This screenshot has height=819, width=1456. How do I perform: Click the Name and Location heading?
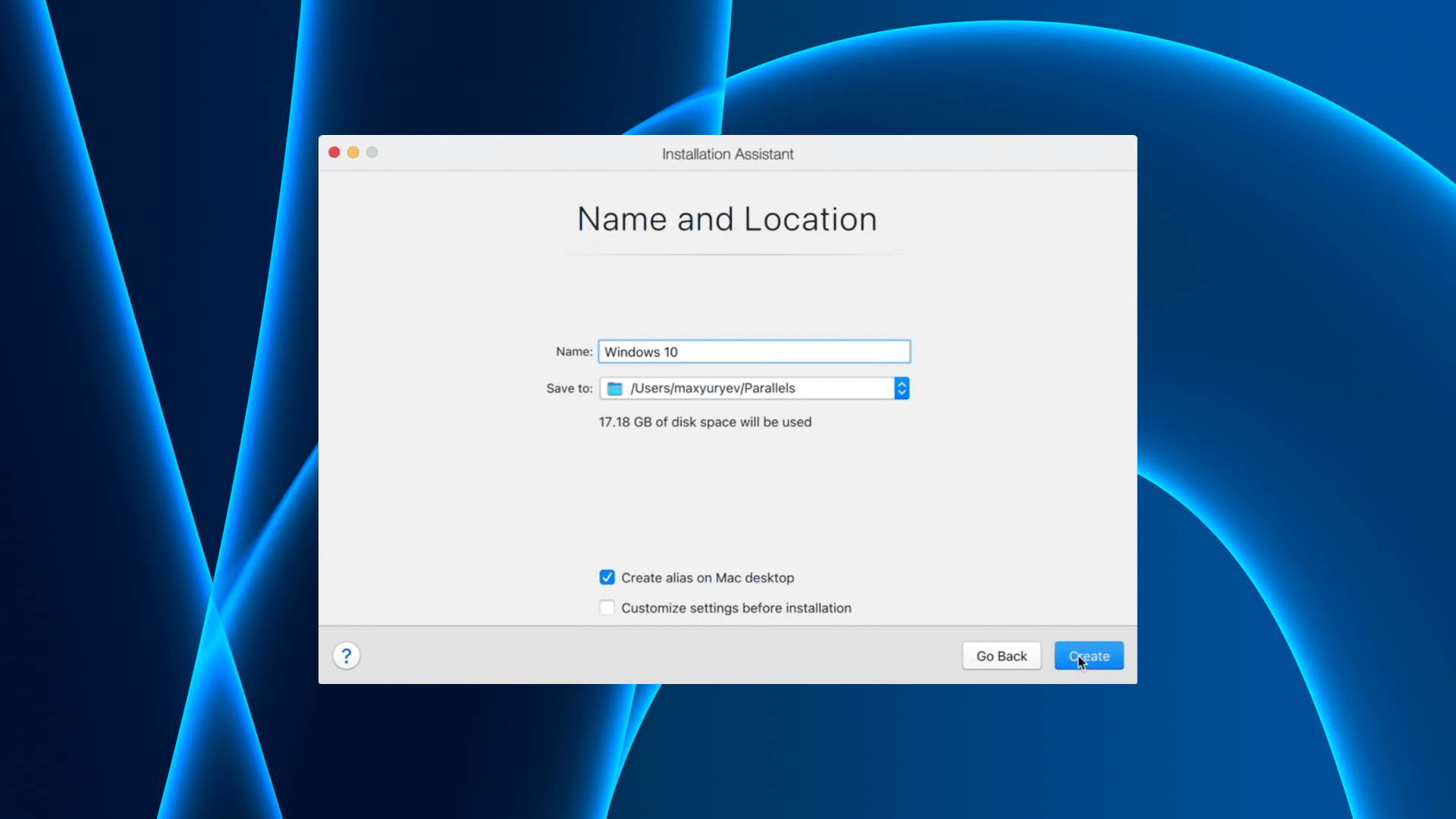(x=727, y=219)
